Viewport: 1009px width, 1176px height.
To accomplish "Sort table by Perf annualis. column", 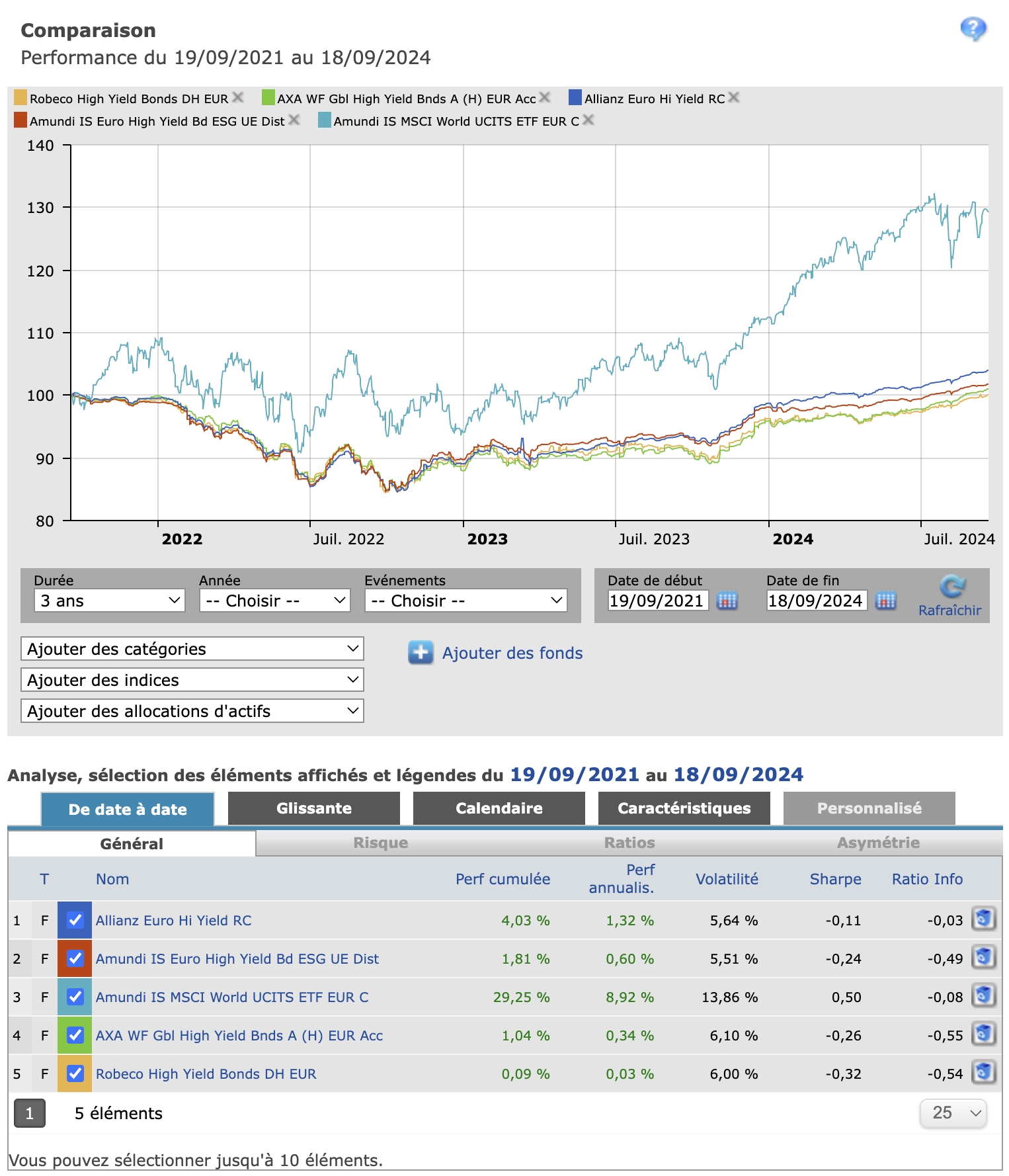I will point(622,879).
